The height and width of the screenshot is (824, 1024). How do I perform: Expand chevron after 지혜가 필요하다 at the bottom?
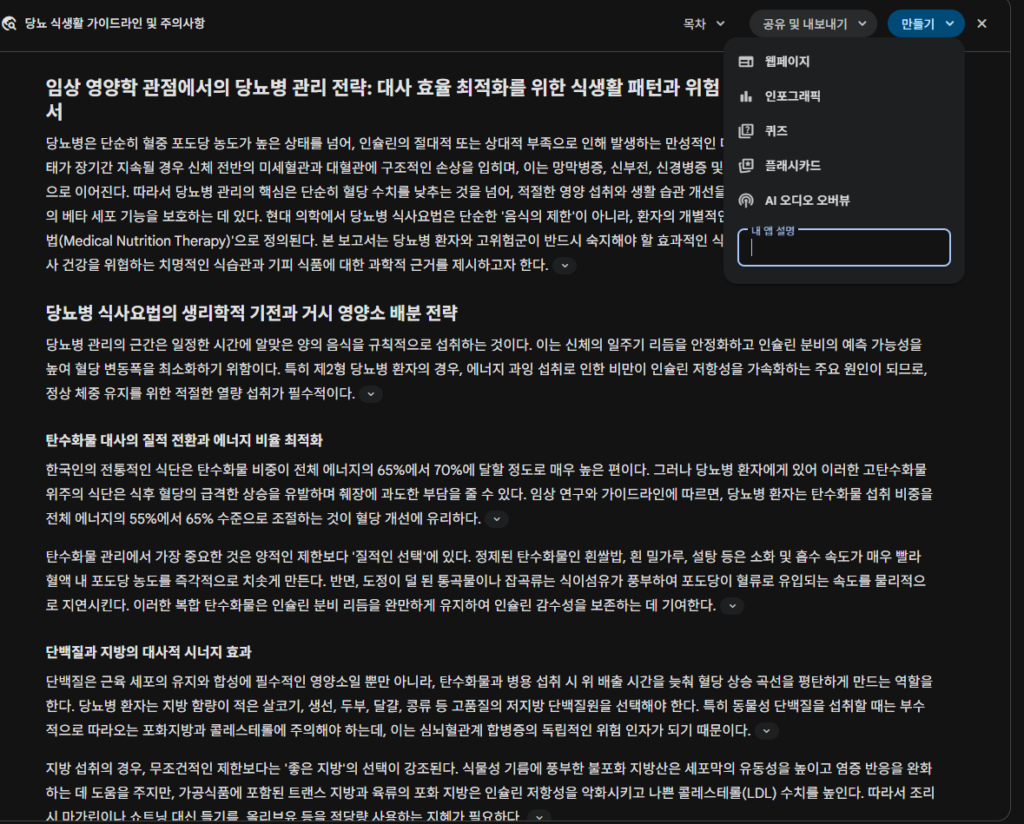tap(540, 817)
